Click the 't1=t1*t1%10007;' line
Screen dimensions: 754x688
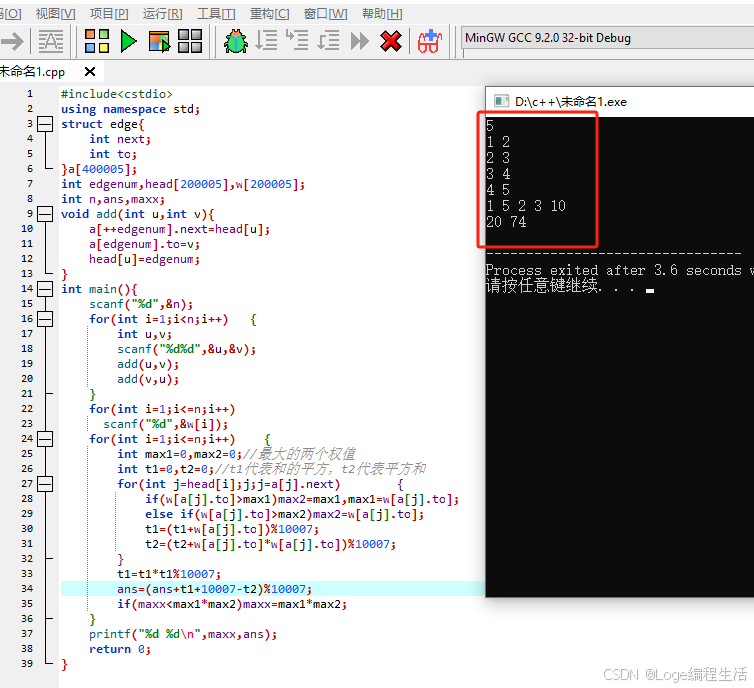pyautogui.click(x=169, y=574)
